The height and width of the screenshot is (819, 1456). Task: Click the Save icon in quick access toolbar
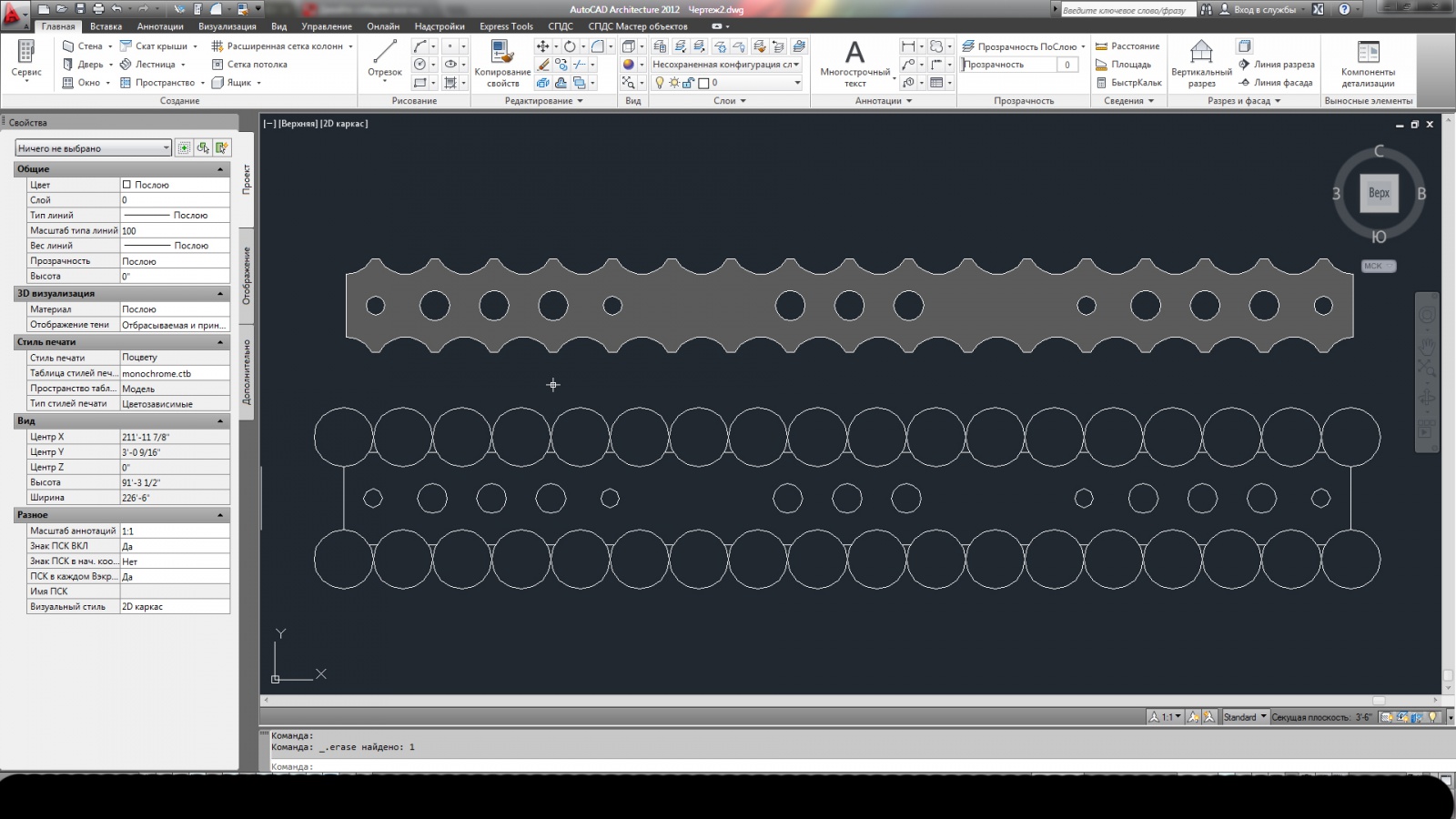pos(80,9)
